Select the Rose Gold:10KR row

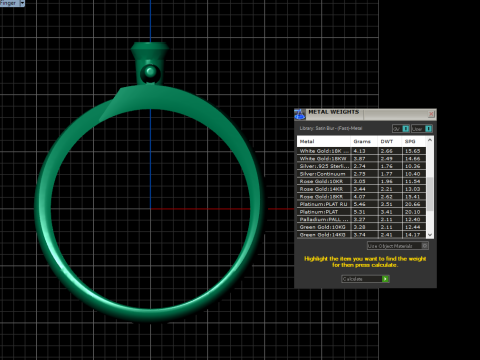click(x=361, y=181)
